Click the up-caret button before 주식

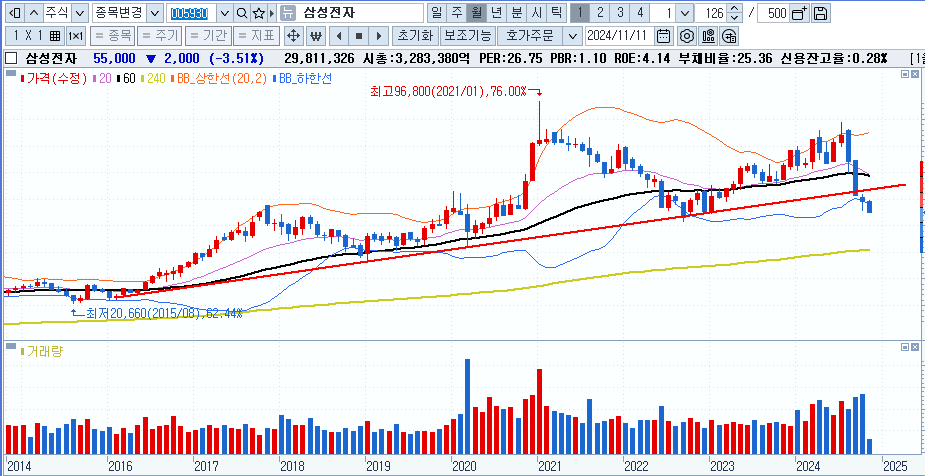(x=34, y=13)
